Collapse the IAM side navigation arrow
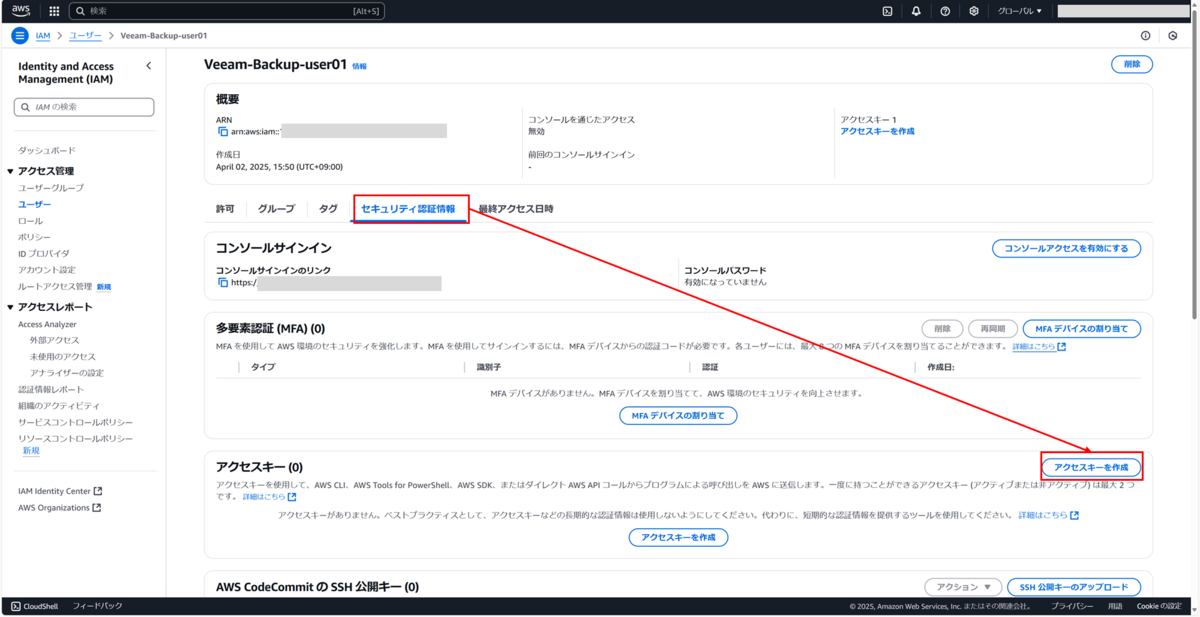Screen dimensions: 1200x617 tap(149, 66)
